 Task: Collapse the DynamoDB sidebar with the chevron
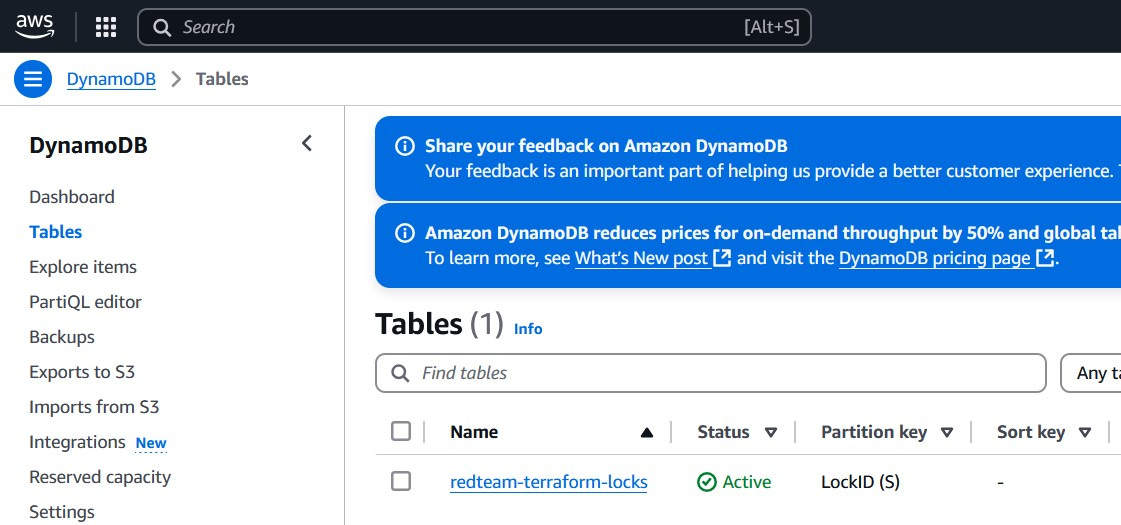(307, 143)
